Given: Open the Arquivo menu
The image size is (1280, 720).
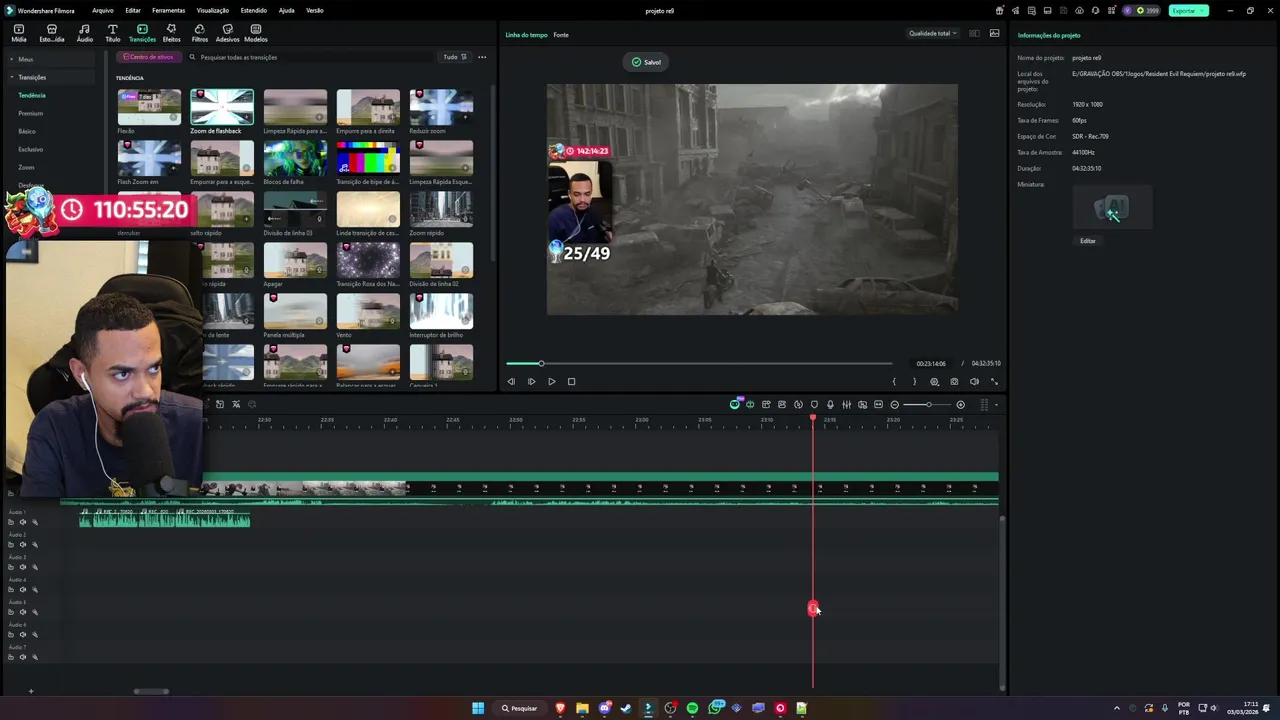Looking at the screenshot, I should pos(102,10).
